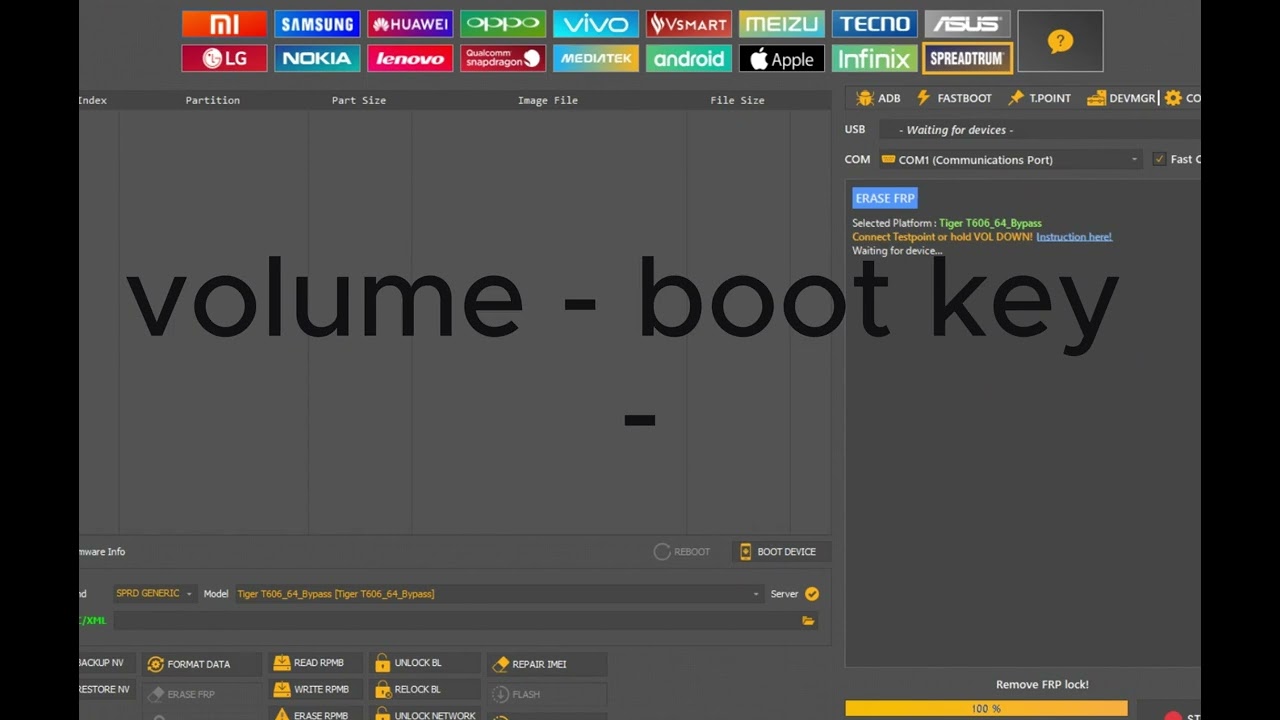Select the Xiaomi MI brand tile
This screenshot has width=1280, height=720.
tap(224, 24)
